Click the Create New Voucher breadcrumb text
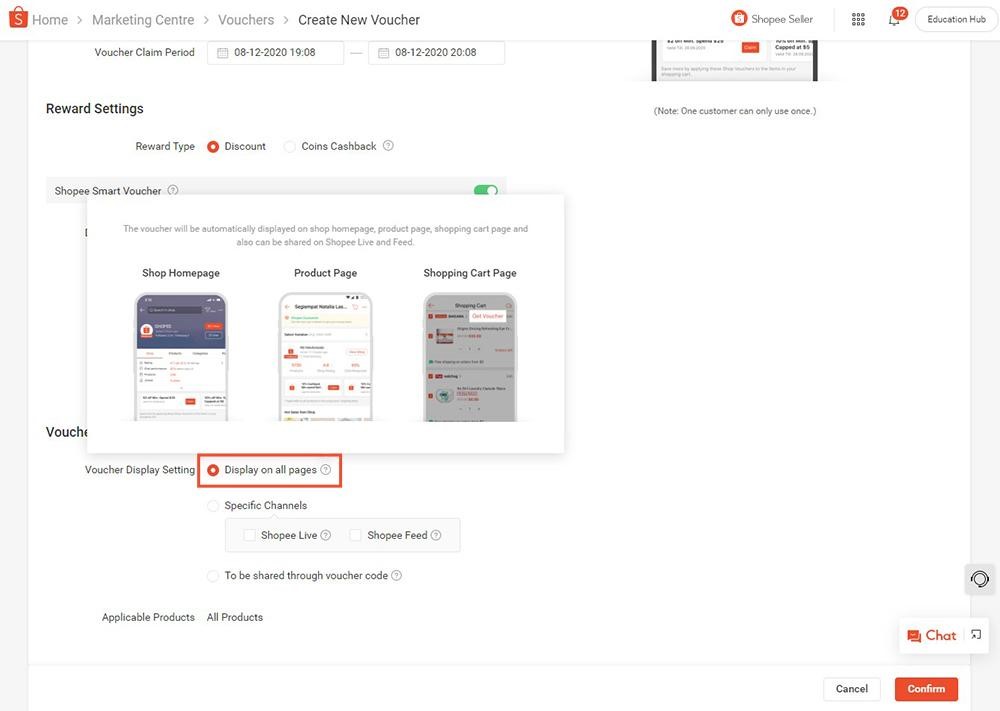This screenshot has width=1000, height=711. tap(359, 20)
